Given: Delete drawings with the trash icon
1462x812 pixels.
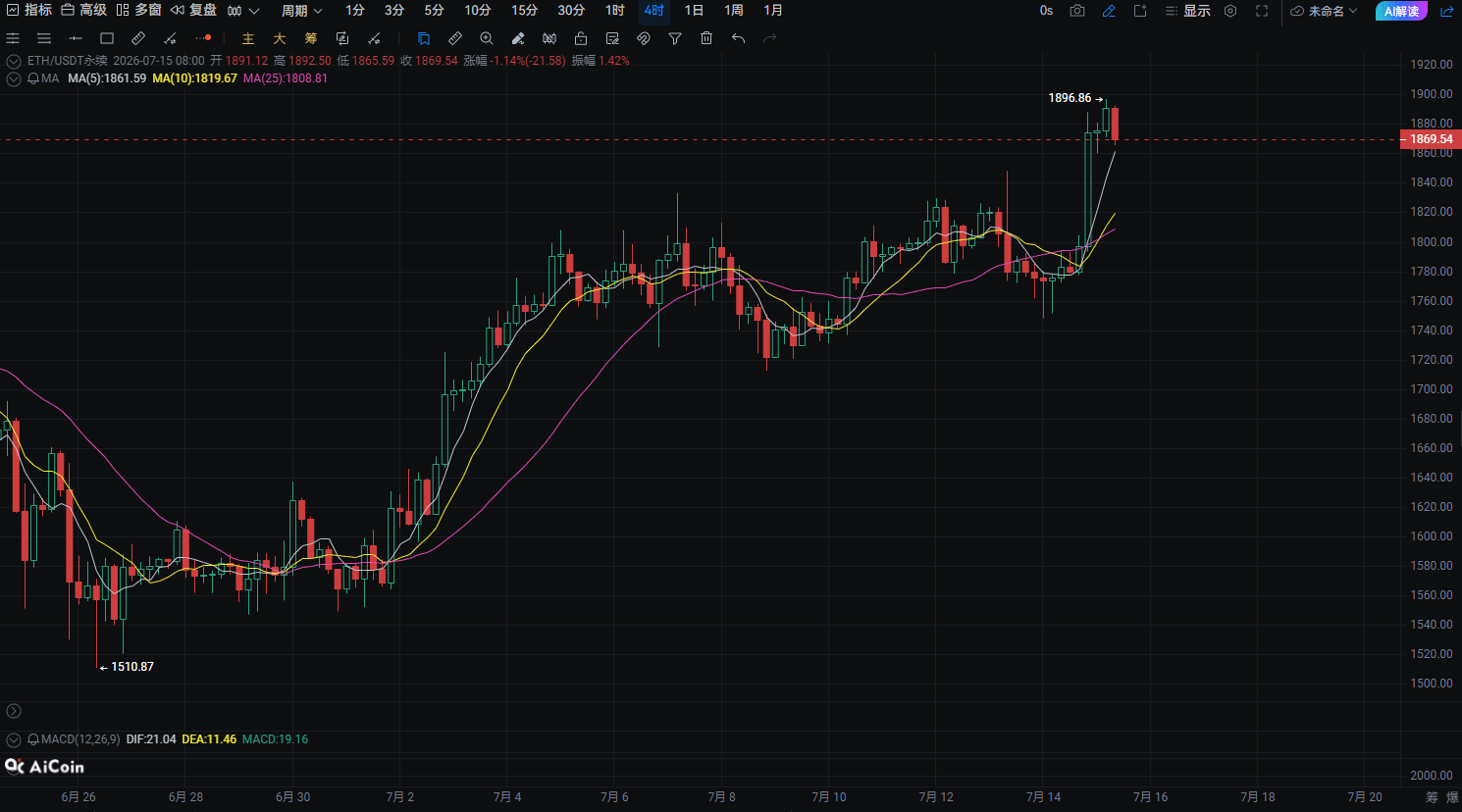Looking at the screenshot, I should pos(706,38).
